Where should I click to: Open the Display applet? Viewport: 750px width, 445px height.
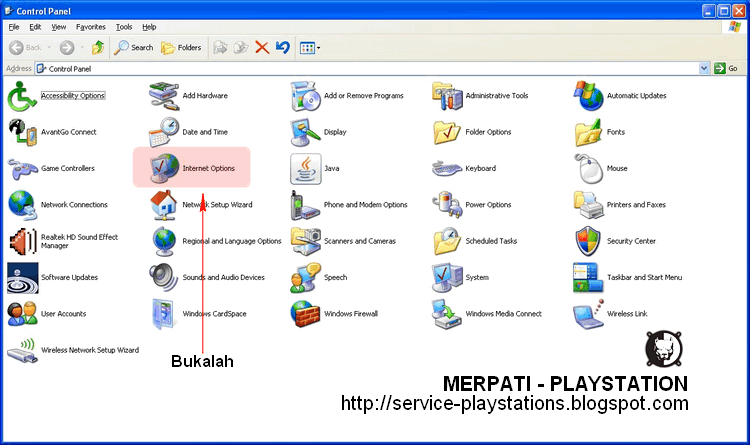point(305,132)
